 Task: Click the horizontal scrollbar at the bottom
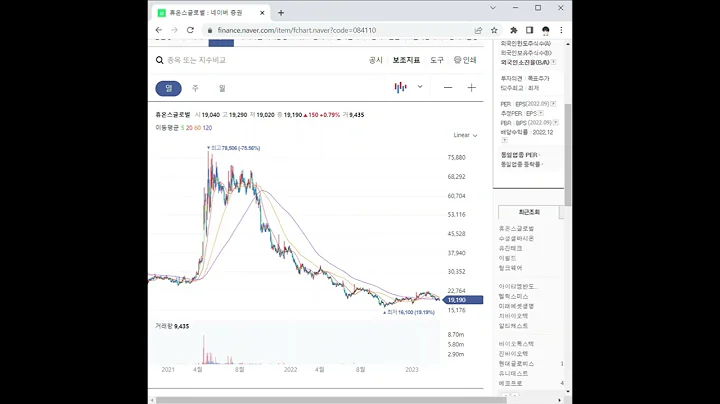[331, 400]
